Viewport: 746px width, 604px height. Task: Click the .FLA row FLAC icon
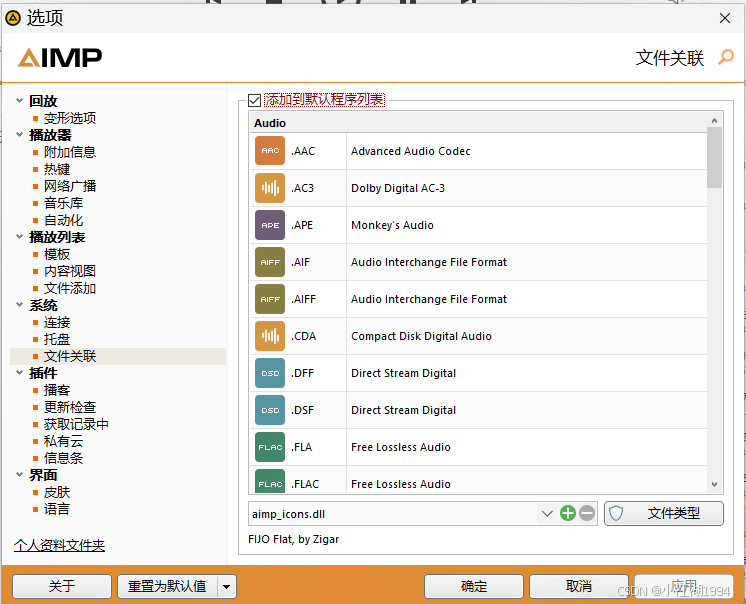click(x=270, y=447)
